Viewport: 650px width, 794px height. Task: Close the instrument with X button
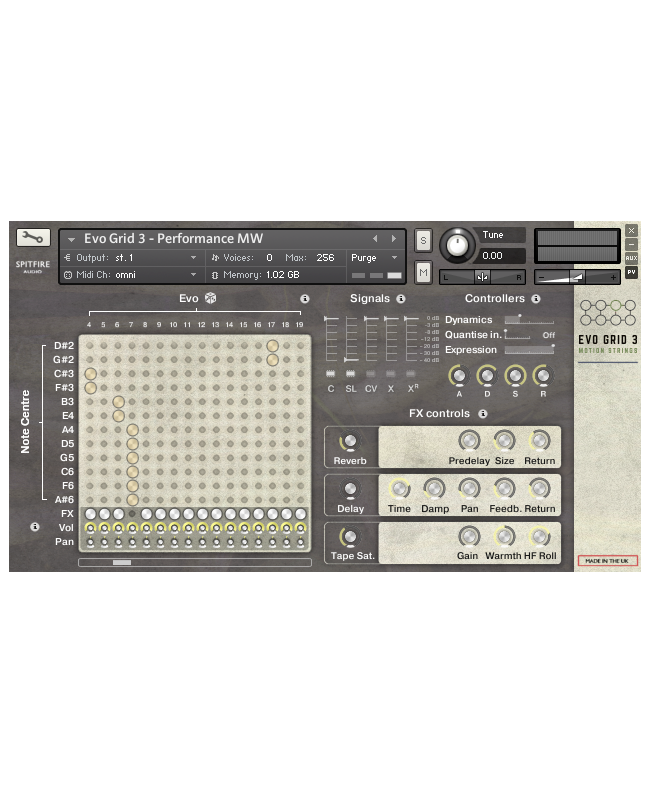tap(631, 230)
